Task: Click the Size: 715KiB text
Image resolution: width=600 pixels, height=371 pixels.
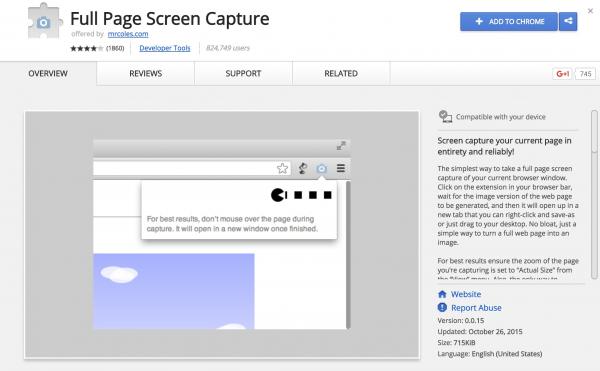Action: 456,343
